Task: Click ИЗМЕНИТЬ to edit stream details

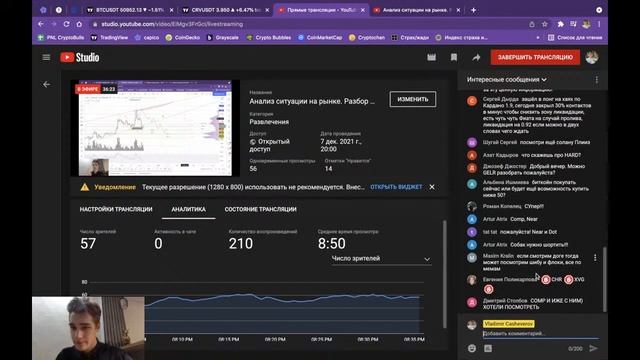Action: tap(413, 99)
